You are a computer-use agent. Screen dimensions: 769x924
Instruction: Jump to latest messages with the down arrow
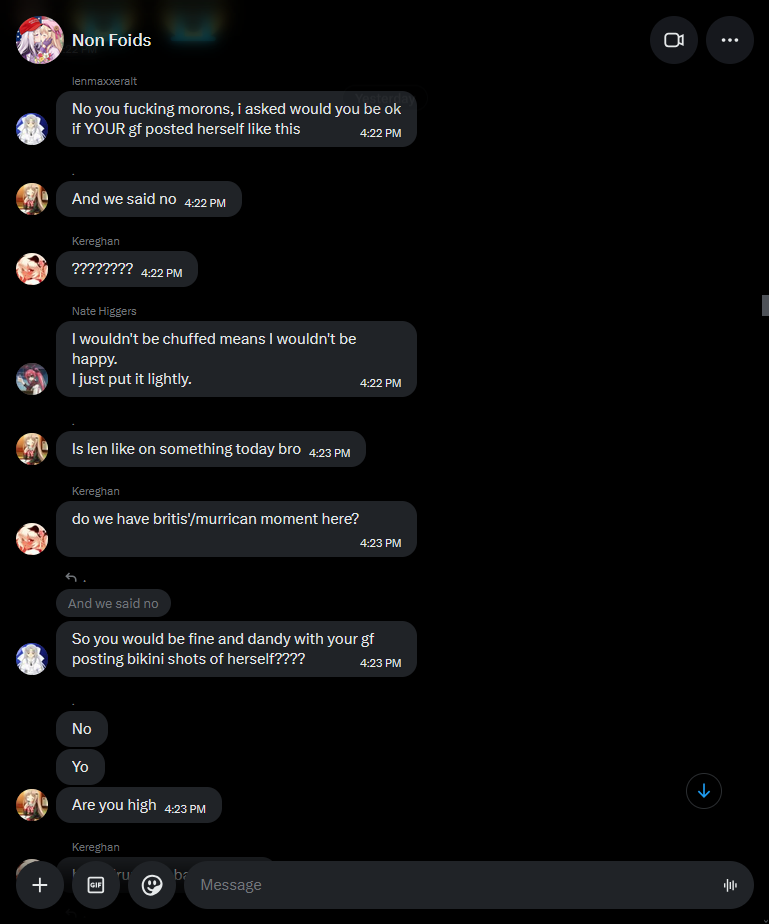[x=704, y=791]
